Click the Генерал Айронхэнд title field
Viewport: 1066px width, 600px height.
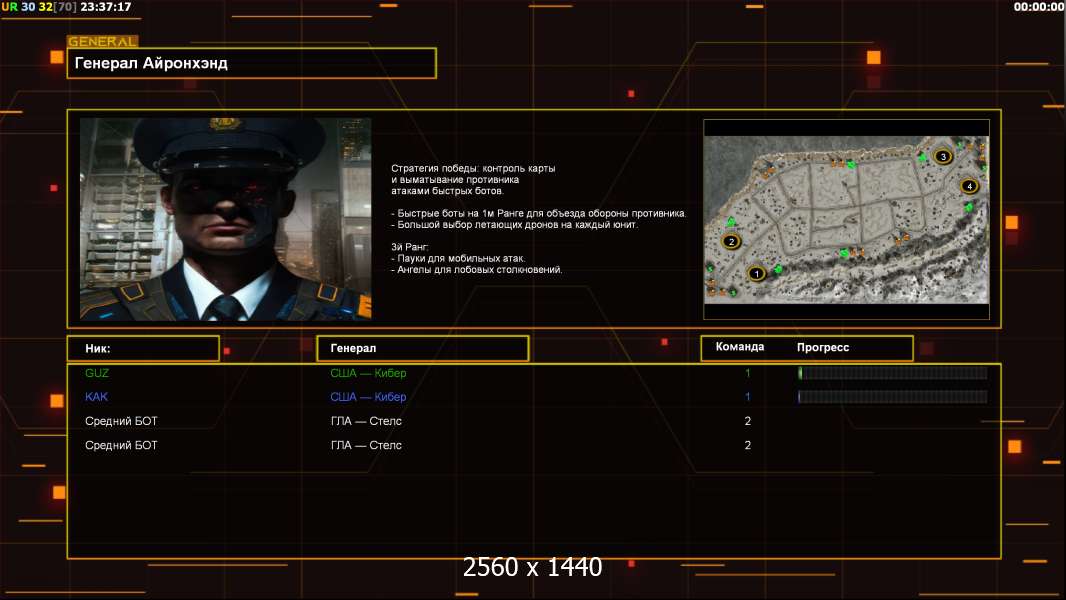pos(252,63)
